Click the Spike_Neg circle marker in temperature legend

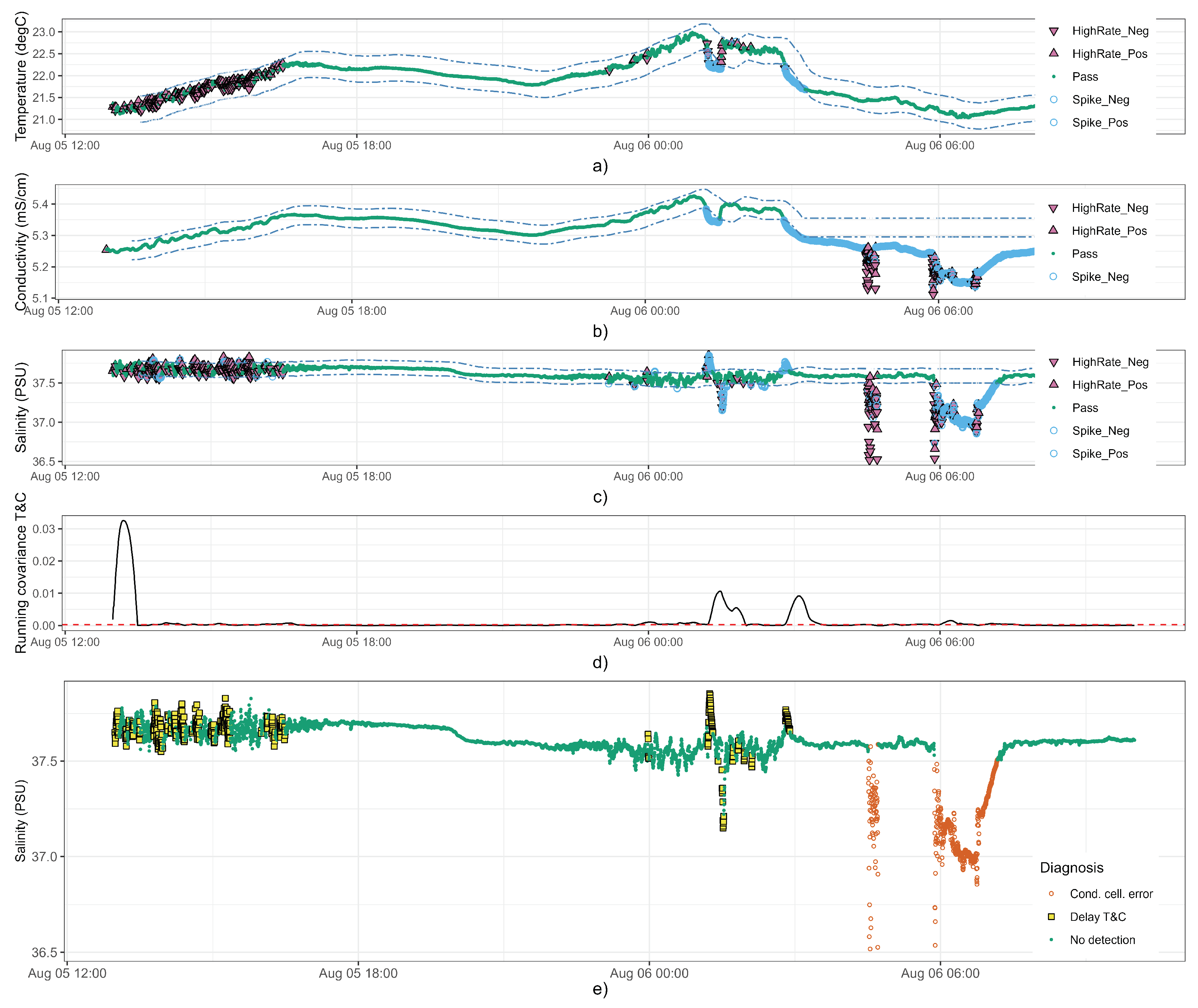[x=1053, y=99]
